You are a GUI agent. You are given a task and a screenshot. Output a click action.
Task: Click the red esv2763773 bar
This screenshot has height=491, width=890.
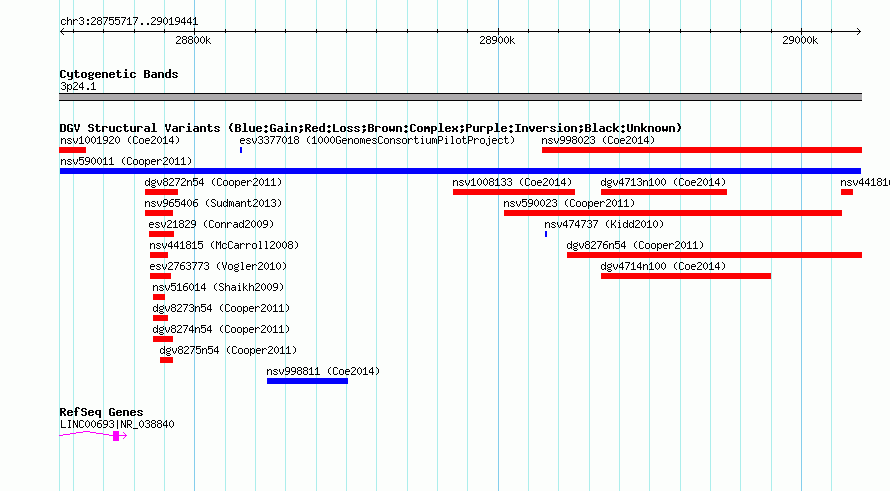tap(161, 276)
